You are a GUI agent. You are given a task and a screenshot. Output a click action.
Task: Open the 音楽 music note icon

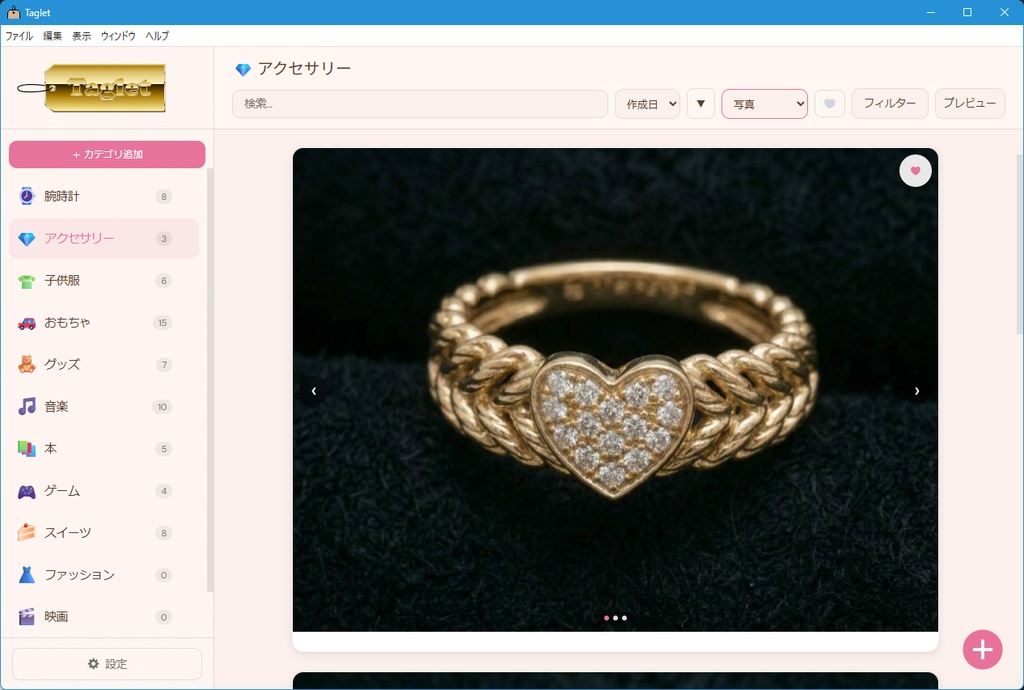[27, 406]
